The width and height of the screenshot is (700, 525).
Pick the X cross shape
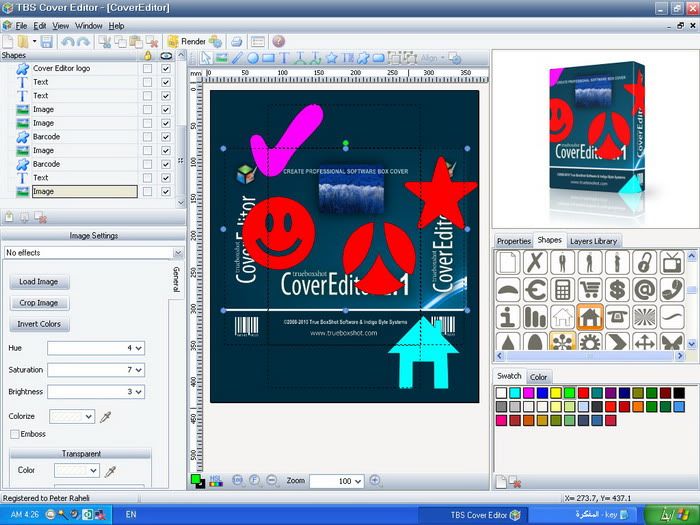coord(535,262)
